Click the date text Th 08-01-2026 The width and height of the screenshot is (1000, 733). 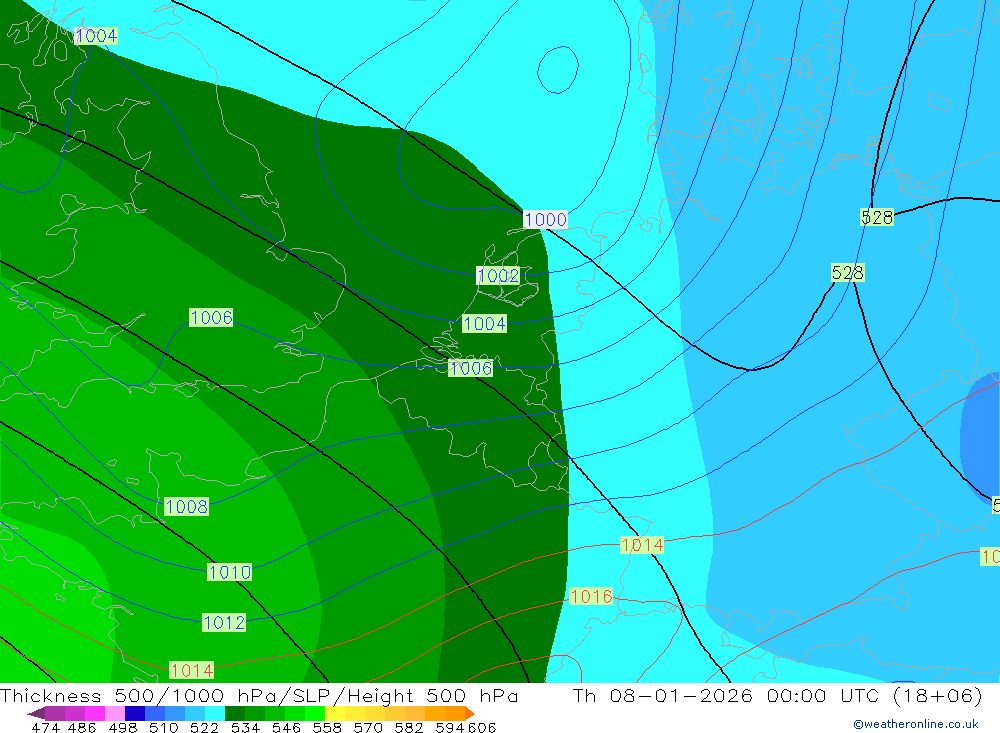click(x=663, y=695)
